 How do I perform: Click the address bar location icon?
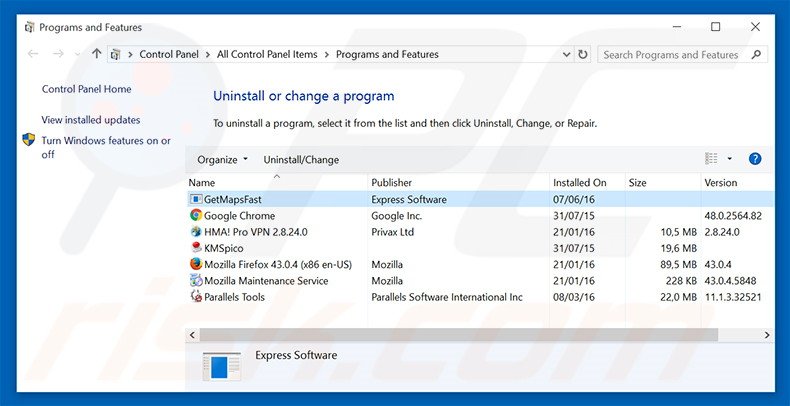[115, 54]
